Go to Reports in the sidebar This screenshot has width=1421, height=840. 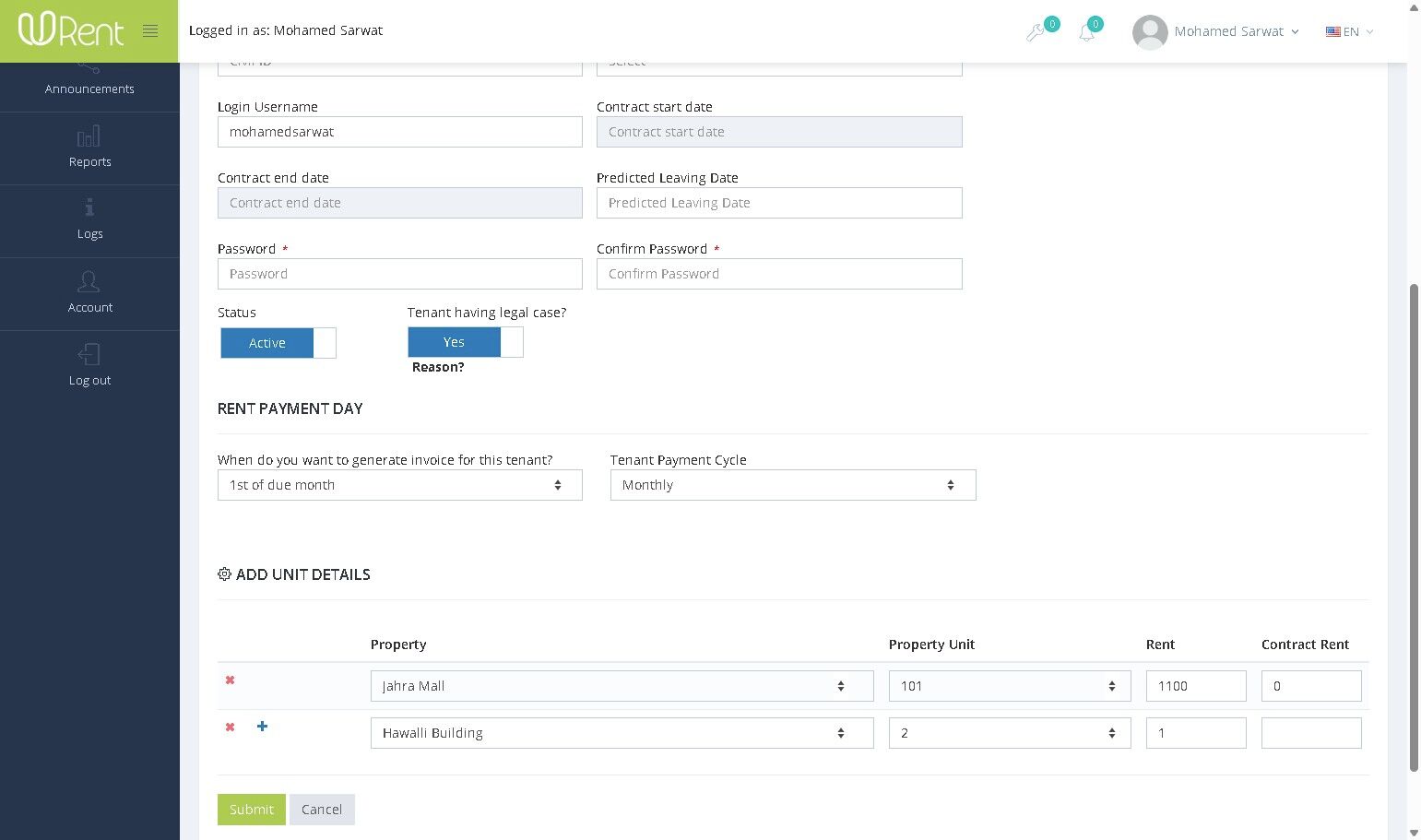[x=89, y=148]
